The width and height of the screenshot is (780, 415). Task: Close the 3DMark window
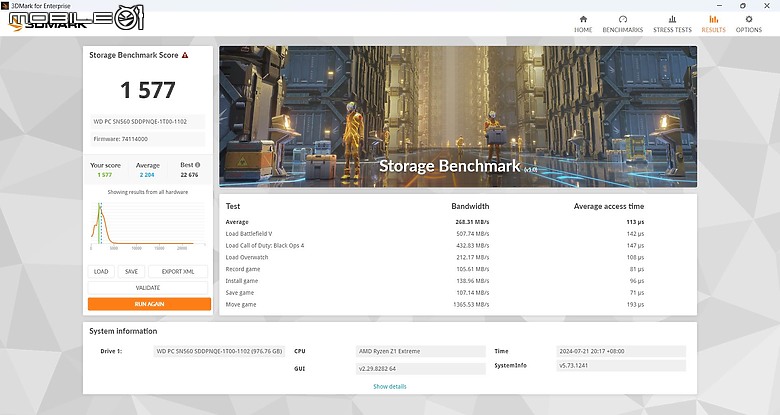[767, 5]
